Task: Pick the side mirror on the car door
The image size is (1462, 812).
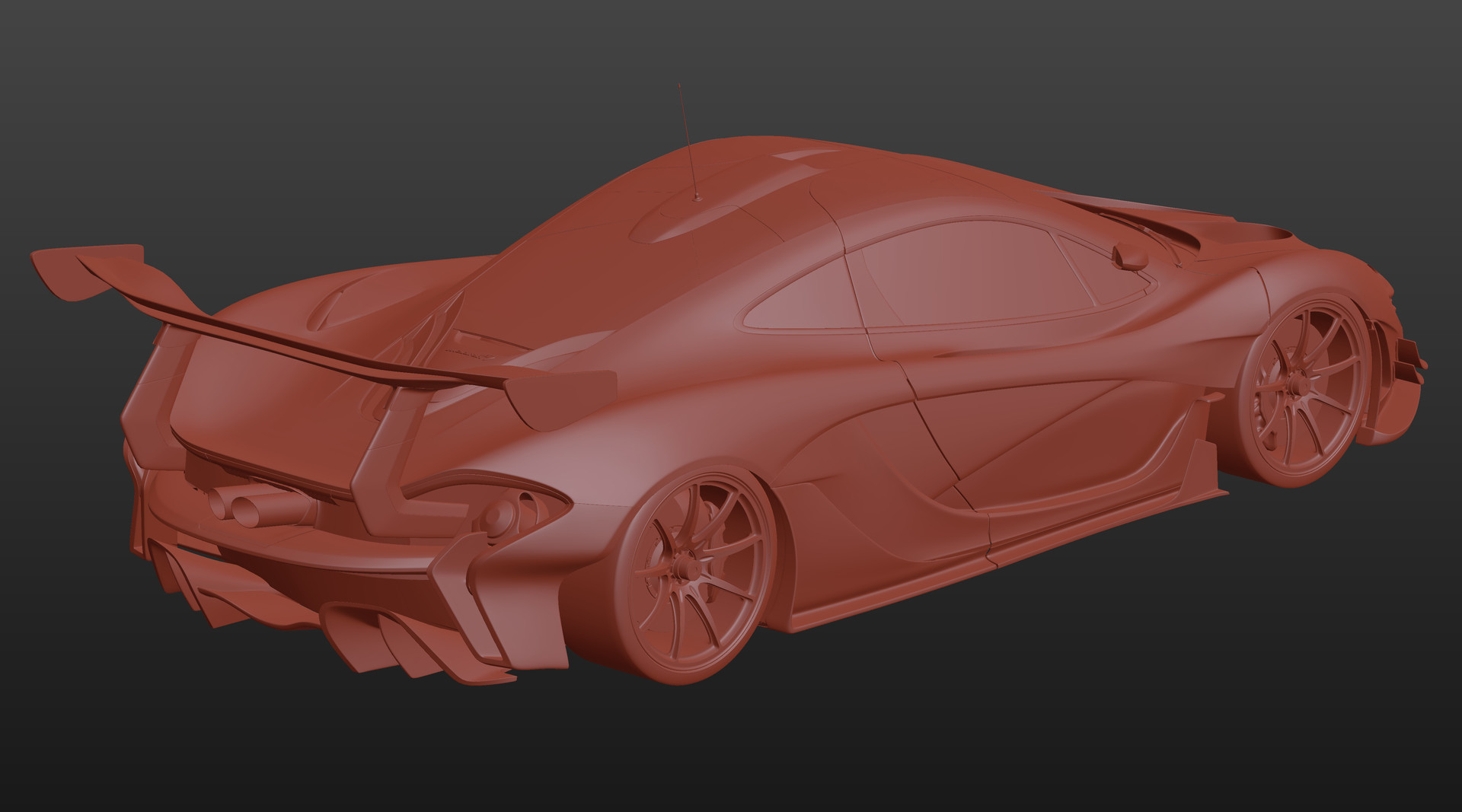Action: coord(1131,256)
